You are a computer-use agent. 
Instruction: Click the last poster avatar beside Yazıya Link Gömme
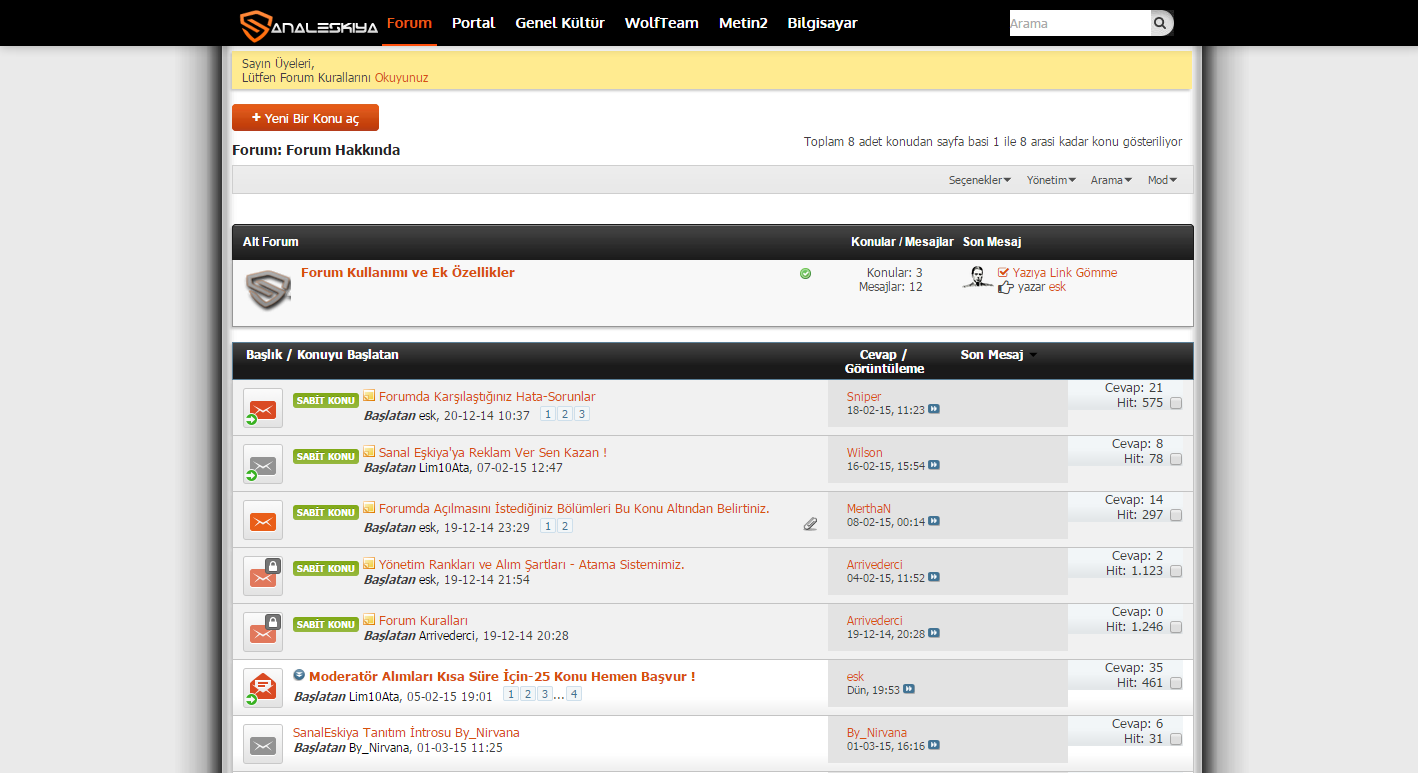click(978, 278)
